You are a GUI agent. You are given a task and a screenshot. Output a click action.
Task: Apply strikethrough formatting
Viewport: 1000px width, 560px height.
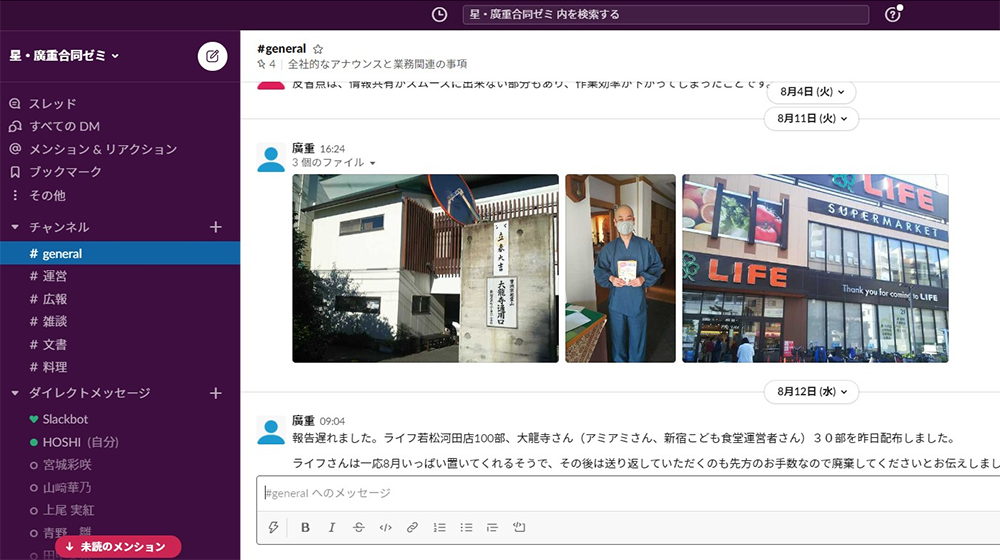point(358,527)
